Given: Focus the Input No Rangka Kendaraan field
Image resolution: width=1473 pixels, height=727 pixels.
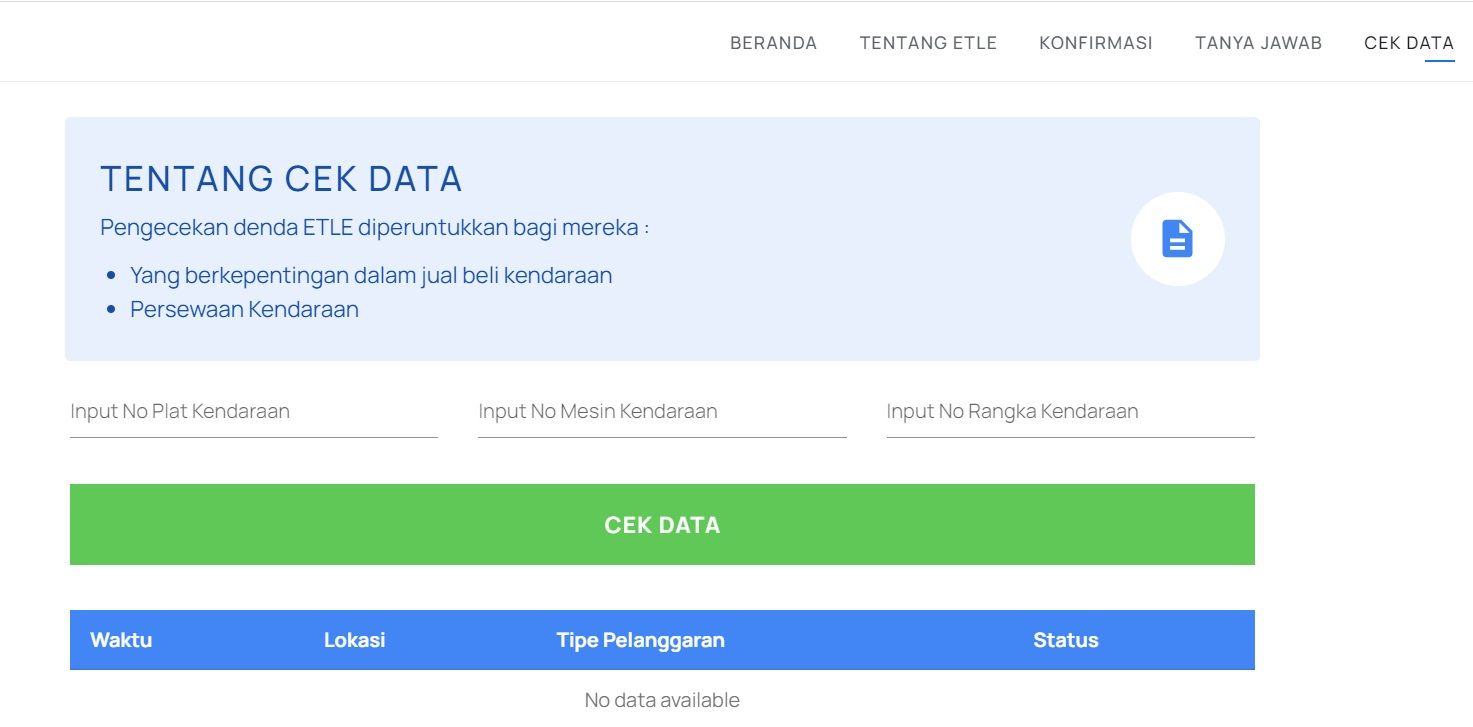Looking at the screenshot, I should pyautogui.click(x=1070, y=412).
